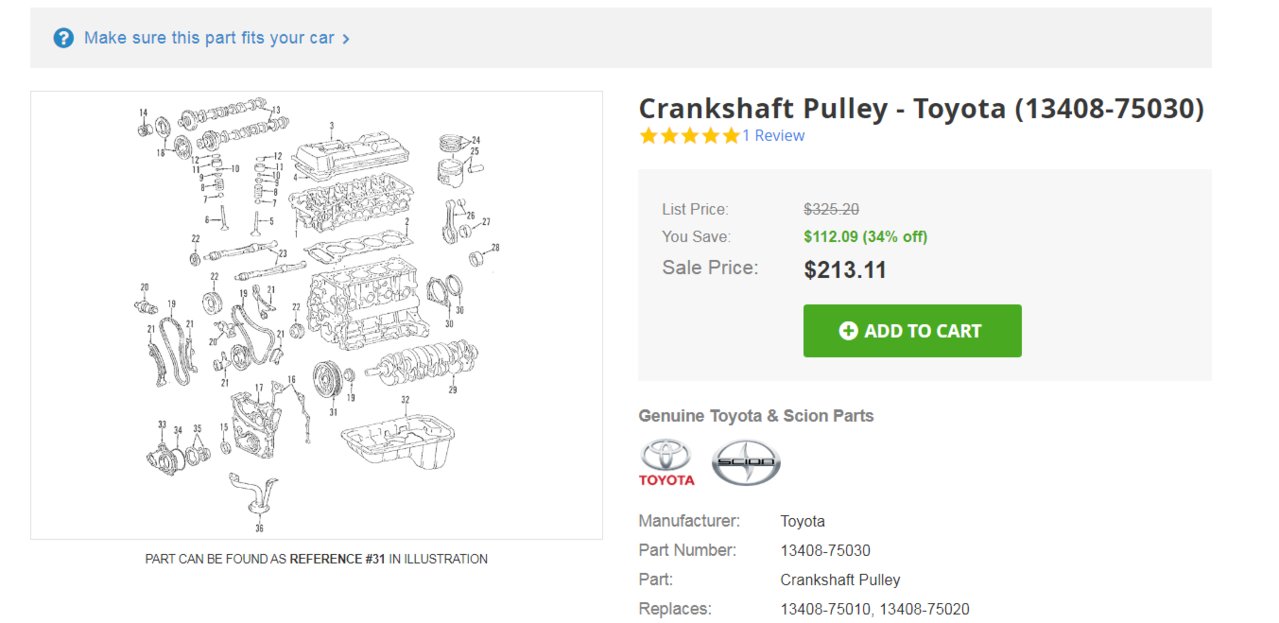Click the struck-through $325.20 list price

pos(831,210)
